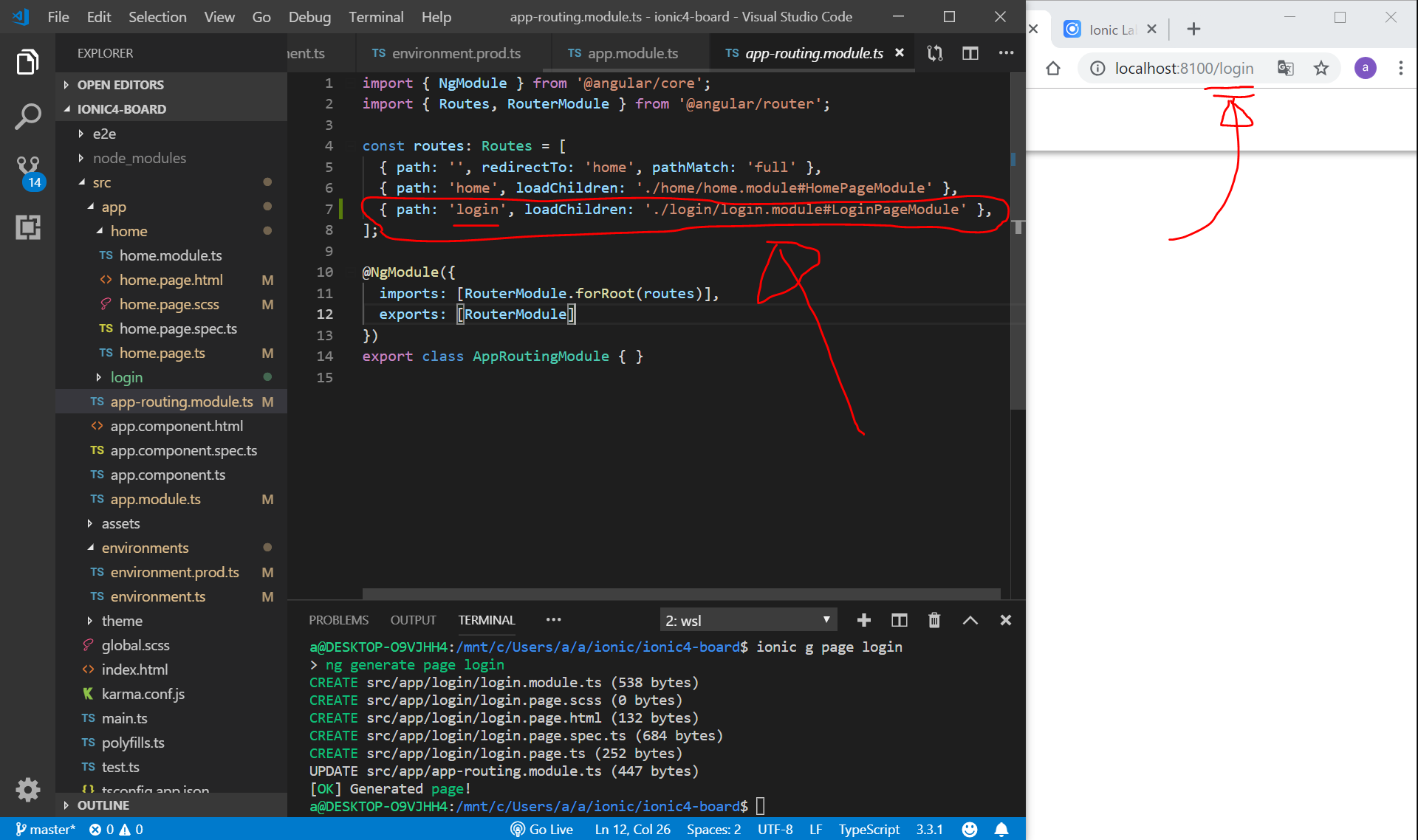Kill terminal with the trash icon

[x=934, y=620]
